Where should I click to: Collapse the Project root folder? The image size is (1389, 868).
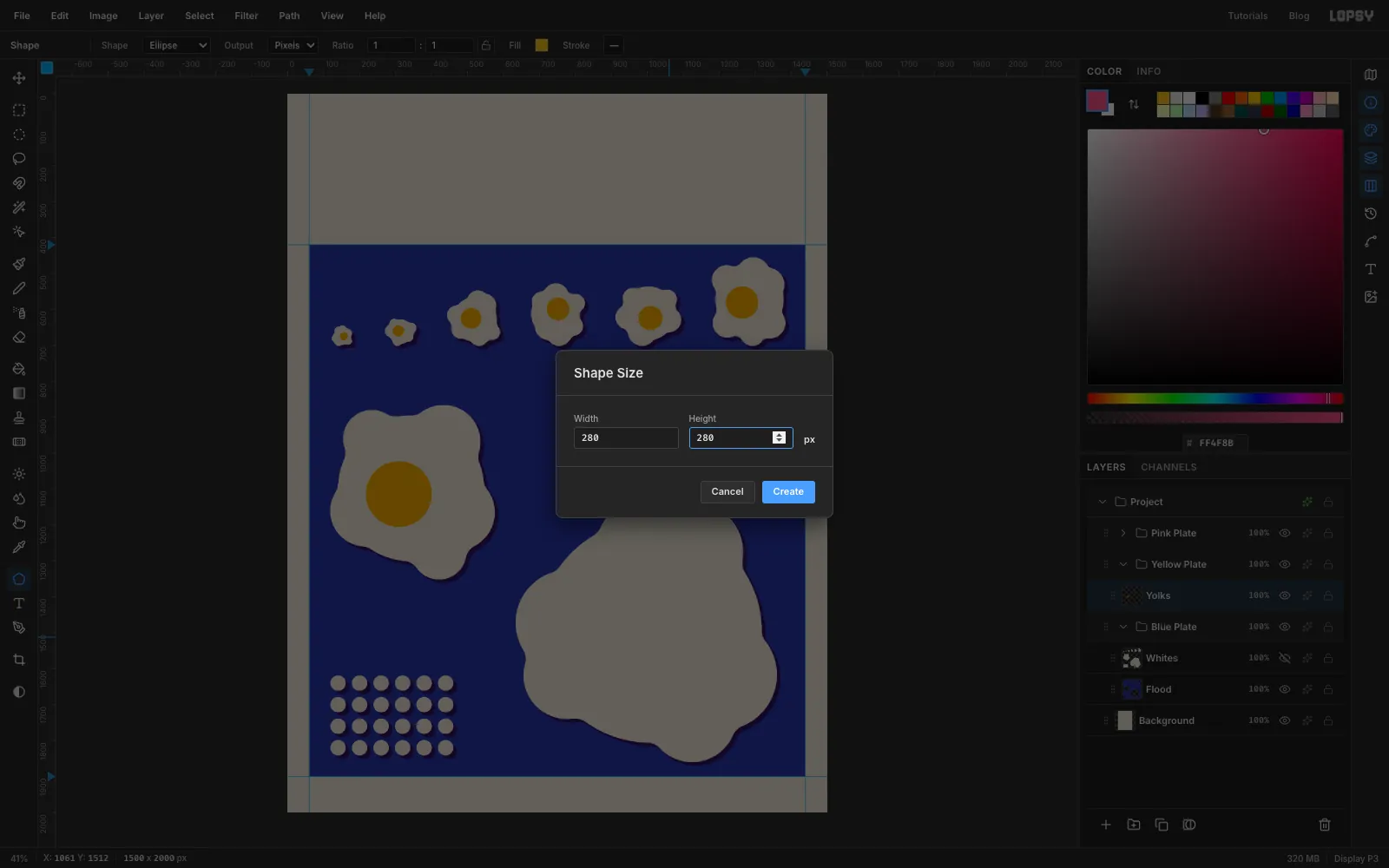(1103, 502)
